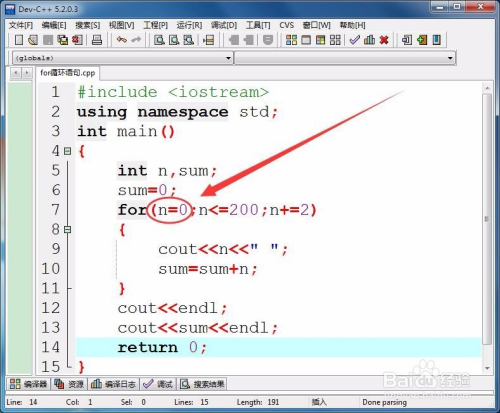Screen dimensions: 500x413
Task: Click the Save All icon
Action: pos(63,40)
